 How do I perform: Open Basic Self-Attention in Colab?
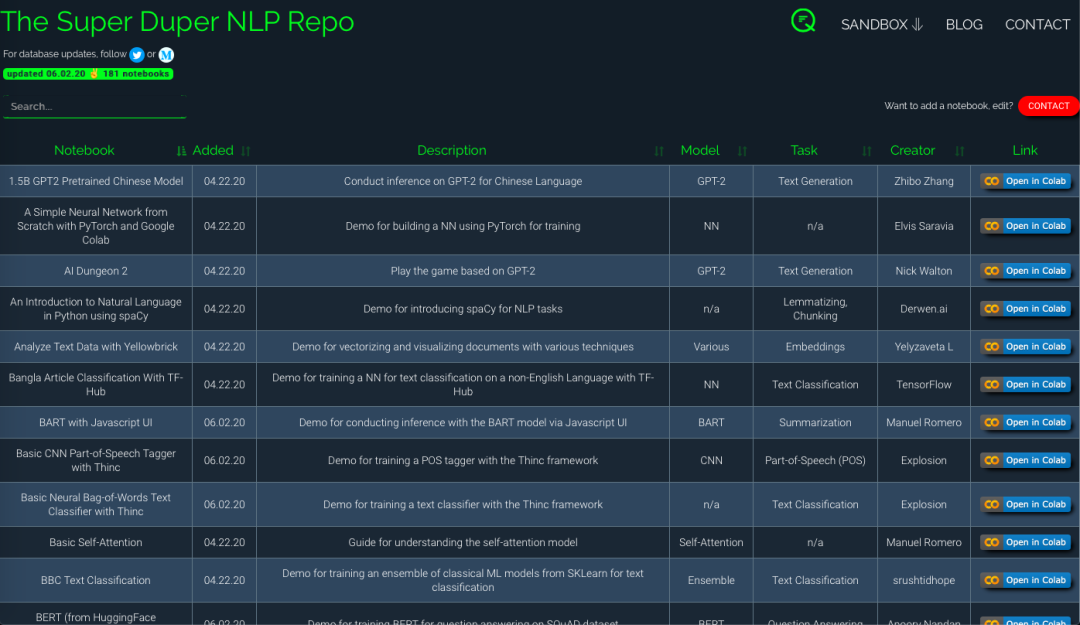[1026, 542]
